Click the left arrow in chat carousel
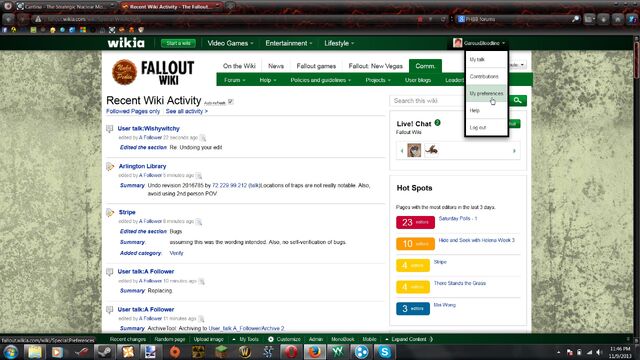 coord(402,151)
